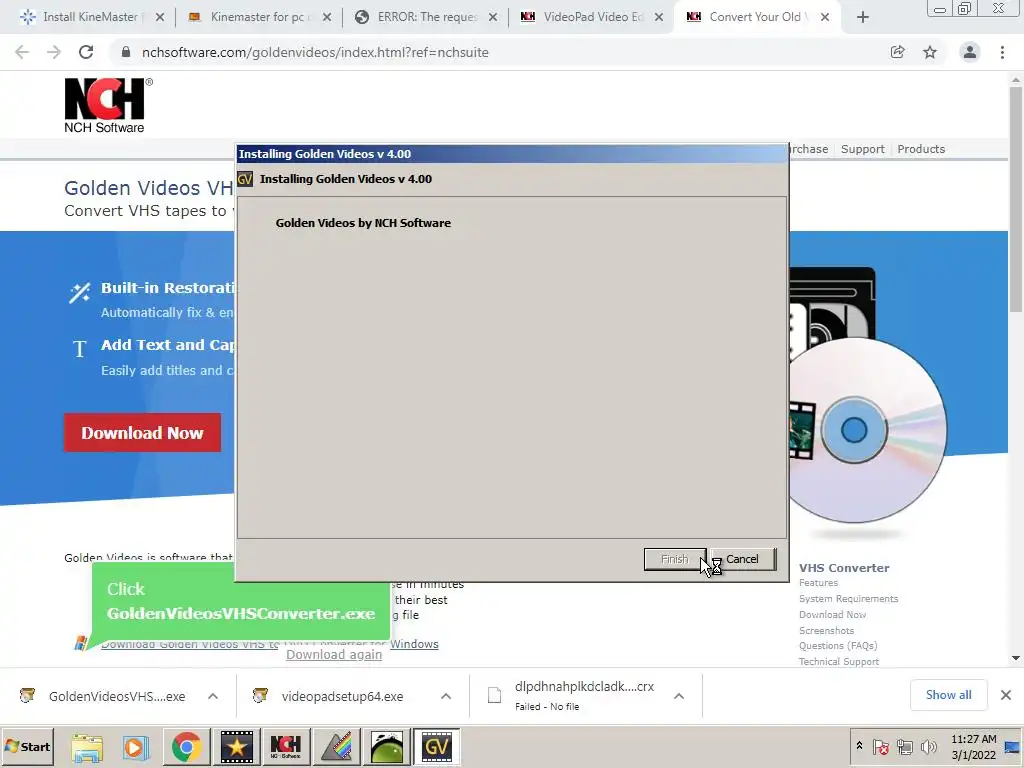The width and height of the screenshot is (1024, 768).
Task: Open media player taskbar icon
Action: point(136,746)
